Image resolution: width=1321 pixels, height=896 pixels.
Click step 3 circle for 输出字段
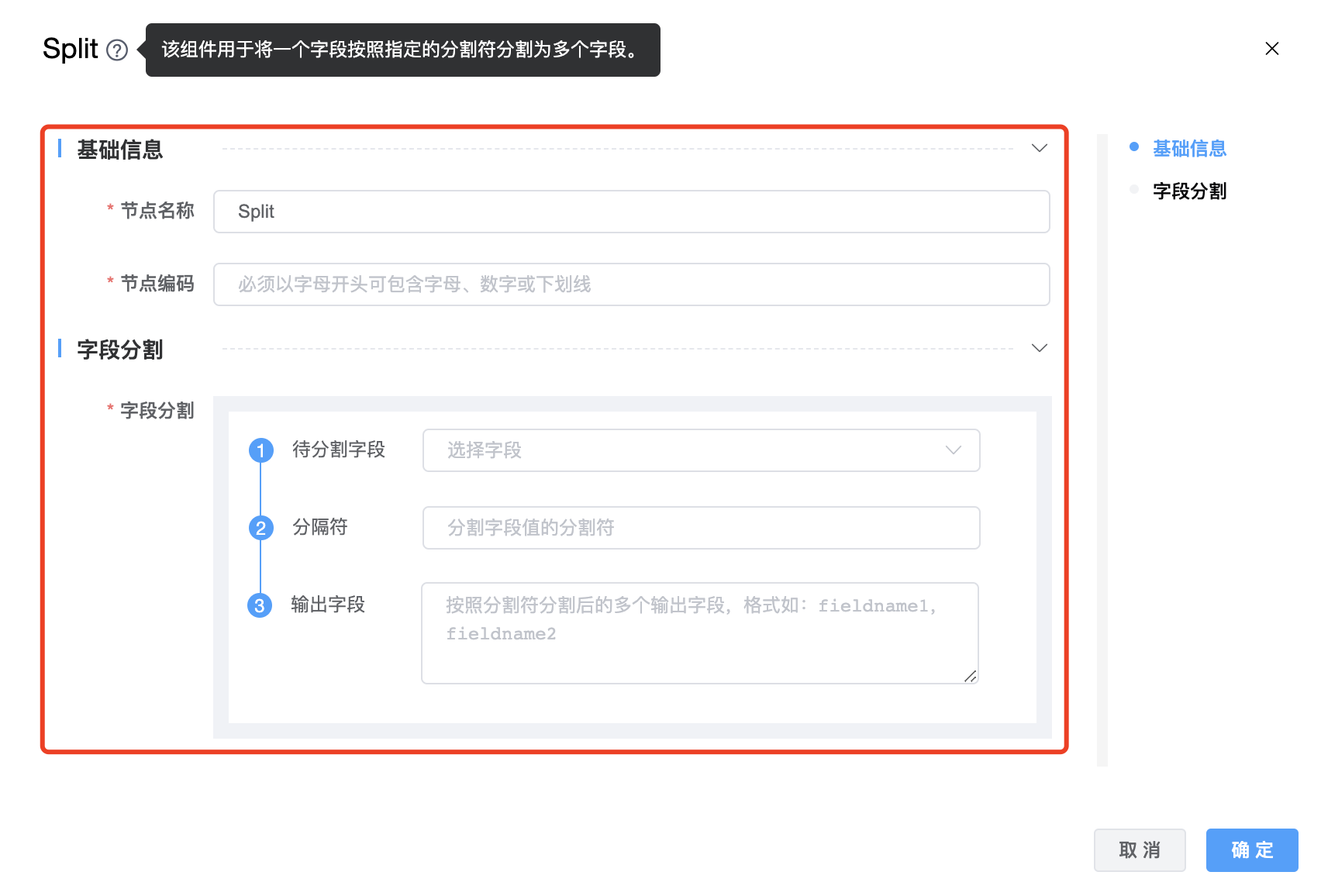(x=260, y=605)
